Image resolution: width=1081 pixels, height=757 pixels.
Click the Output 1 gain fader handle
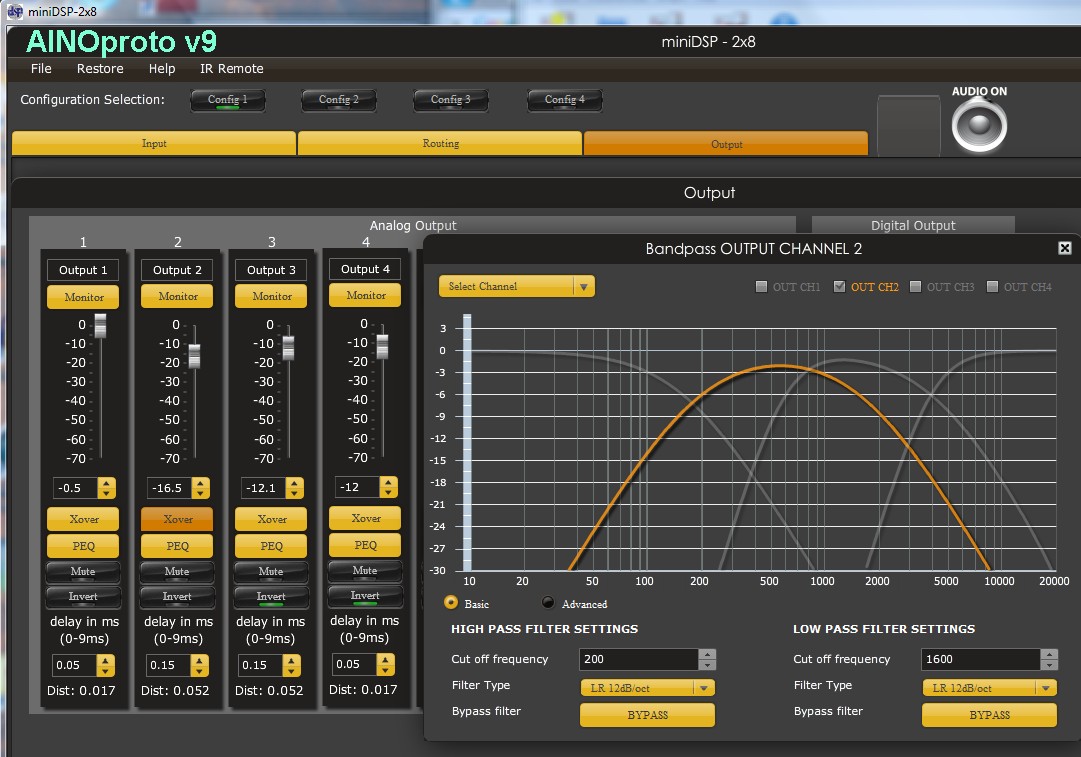coord(101,325)
